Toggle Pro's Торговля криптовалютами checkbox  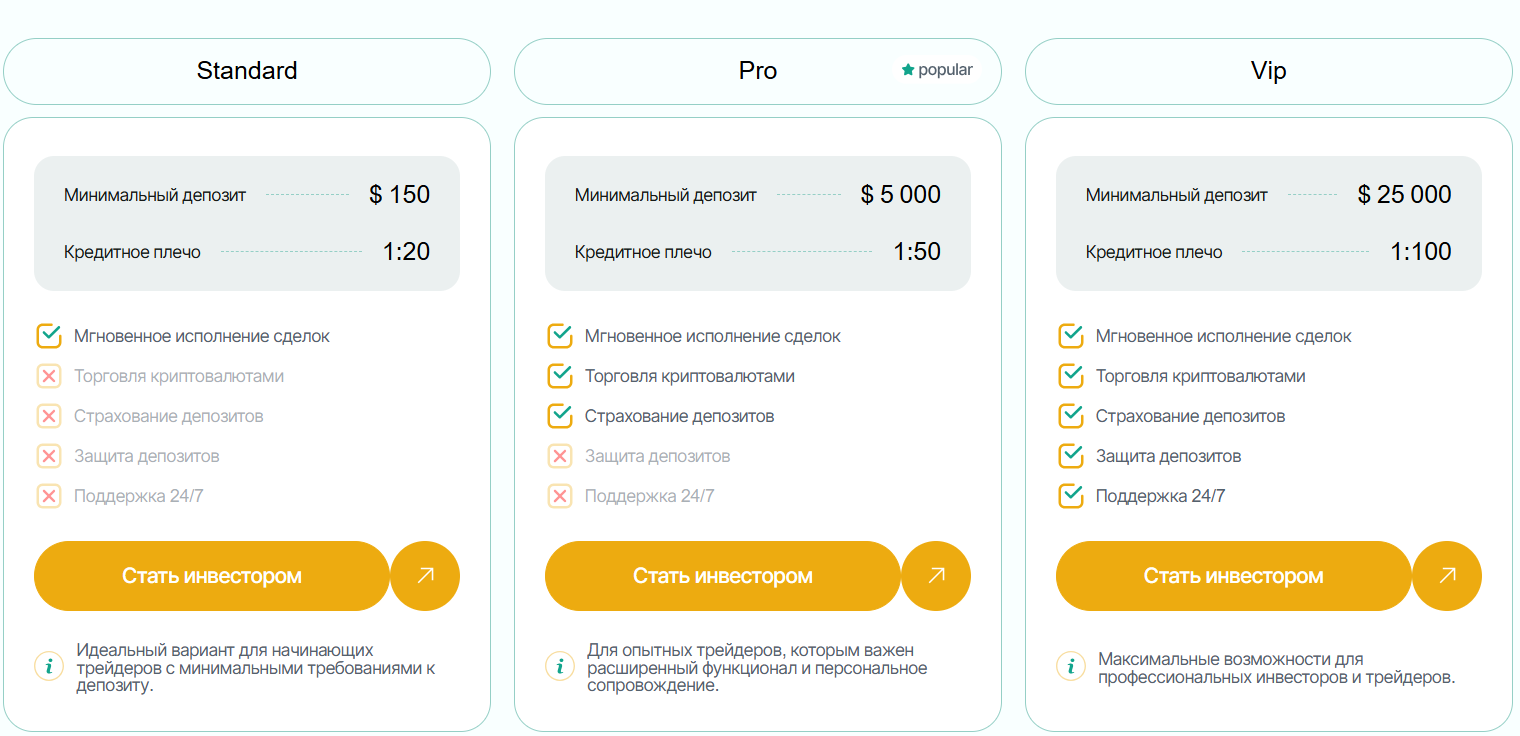[560, 376]
